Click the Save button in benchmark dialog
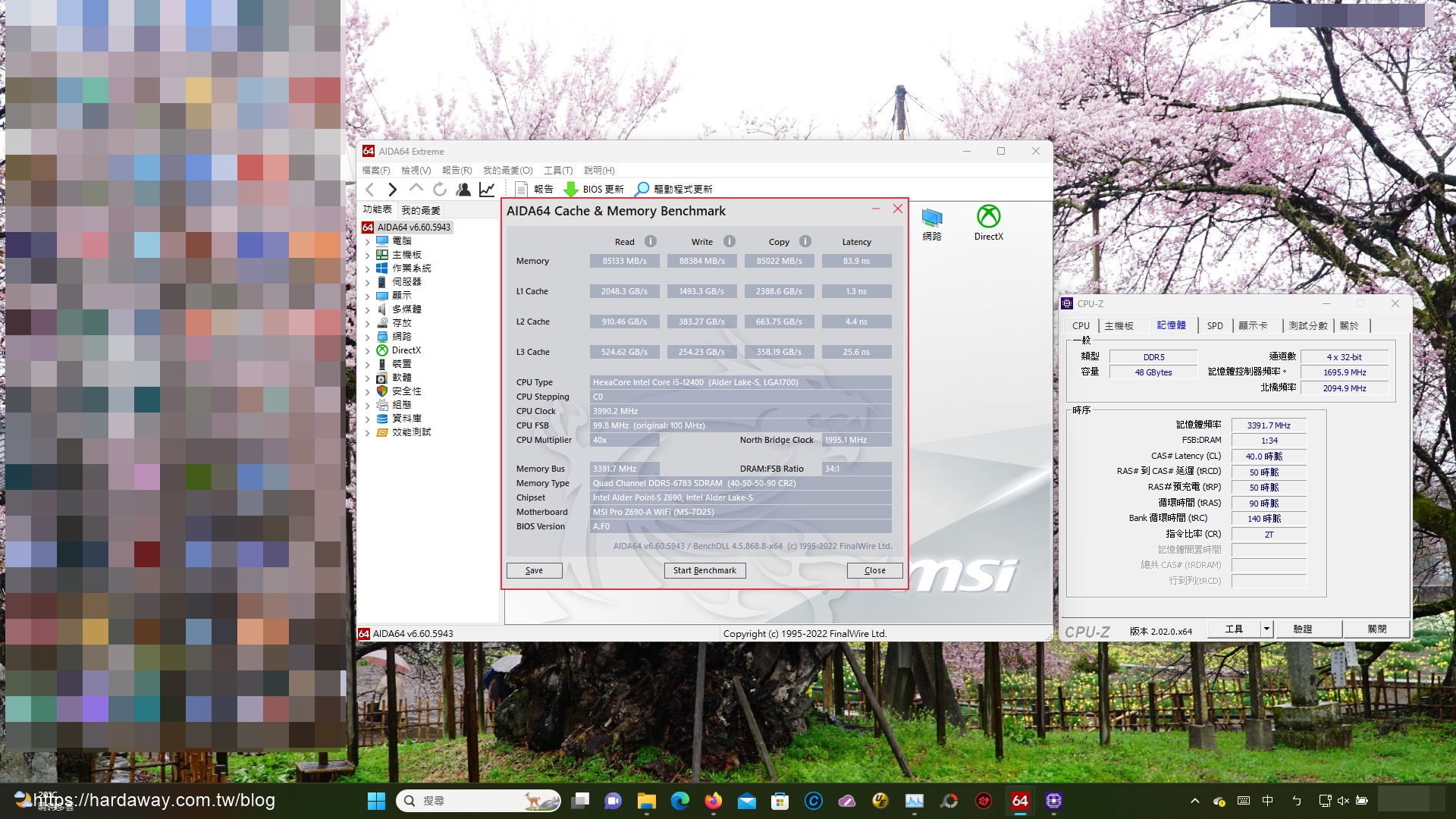1456x819 pixels. 535,570
